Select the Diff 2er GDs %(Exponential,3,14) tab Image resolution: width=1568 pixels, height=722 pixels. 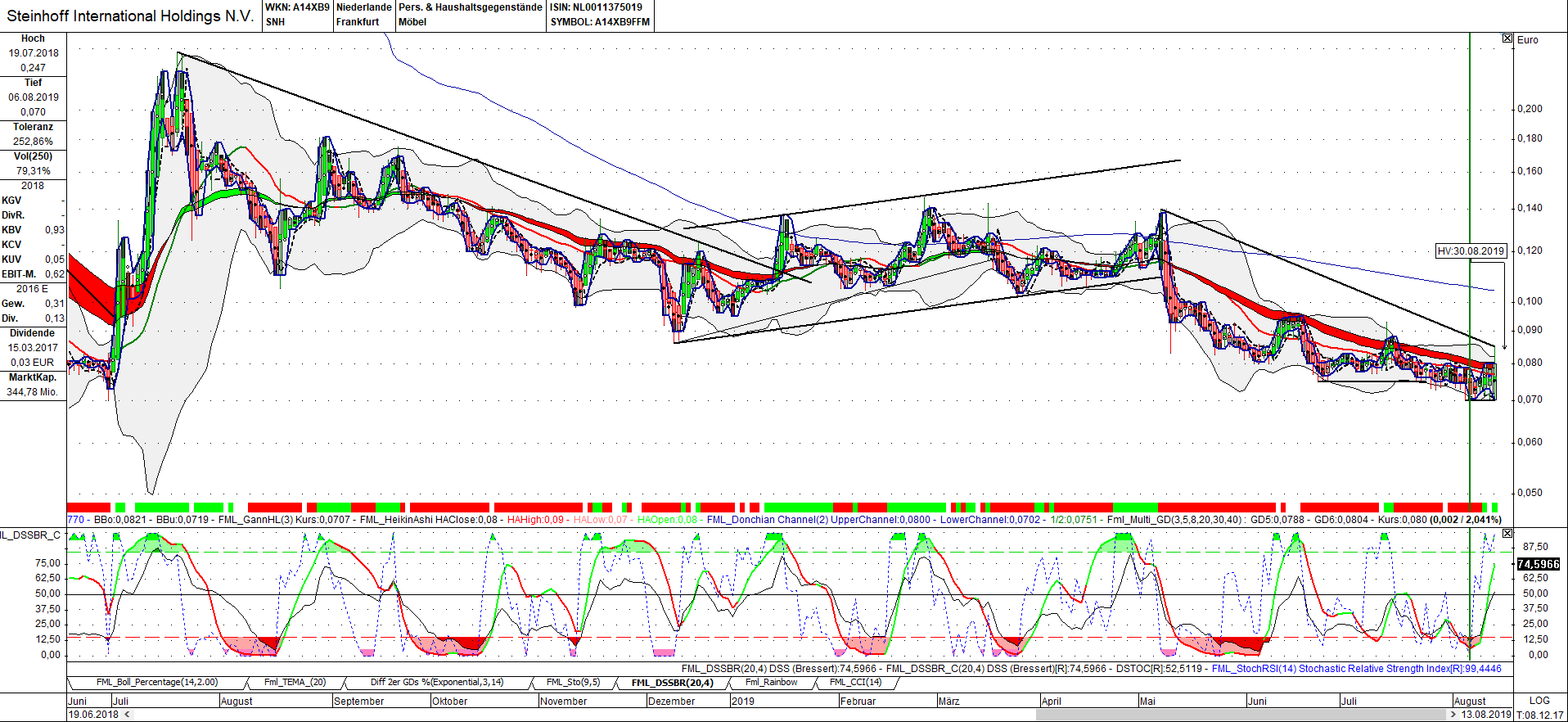tap(436, 683)
